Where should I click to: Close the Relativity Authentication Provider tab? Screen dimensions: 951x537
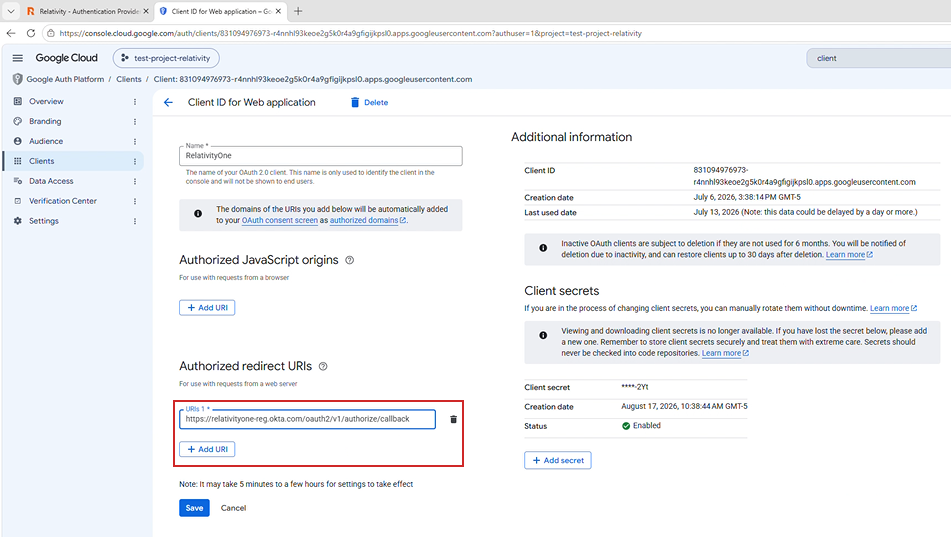146,12
